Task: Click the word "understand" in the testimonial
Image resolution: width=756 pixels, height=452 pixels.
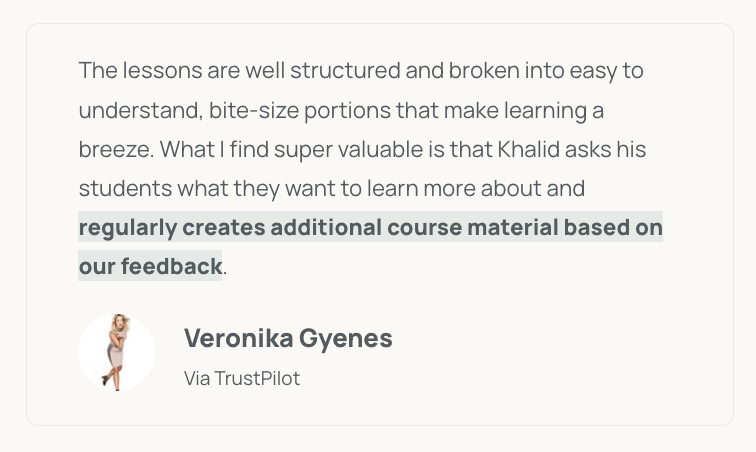Action: pyautogui.click(x=138, y=110)
